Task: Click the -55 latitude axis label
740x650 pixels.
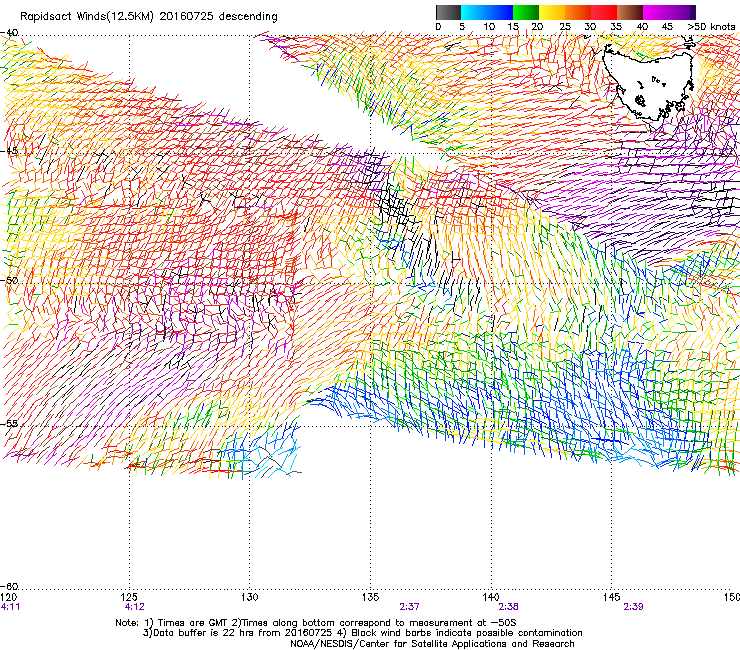Action: (x=9, y=423)
